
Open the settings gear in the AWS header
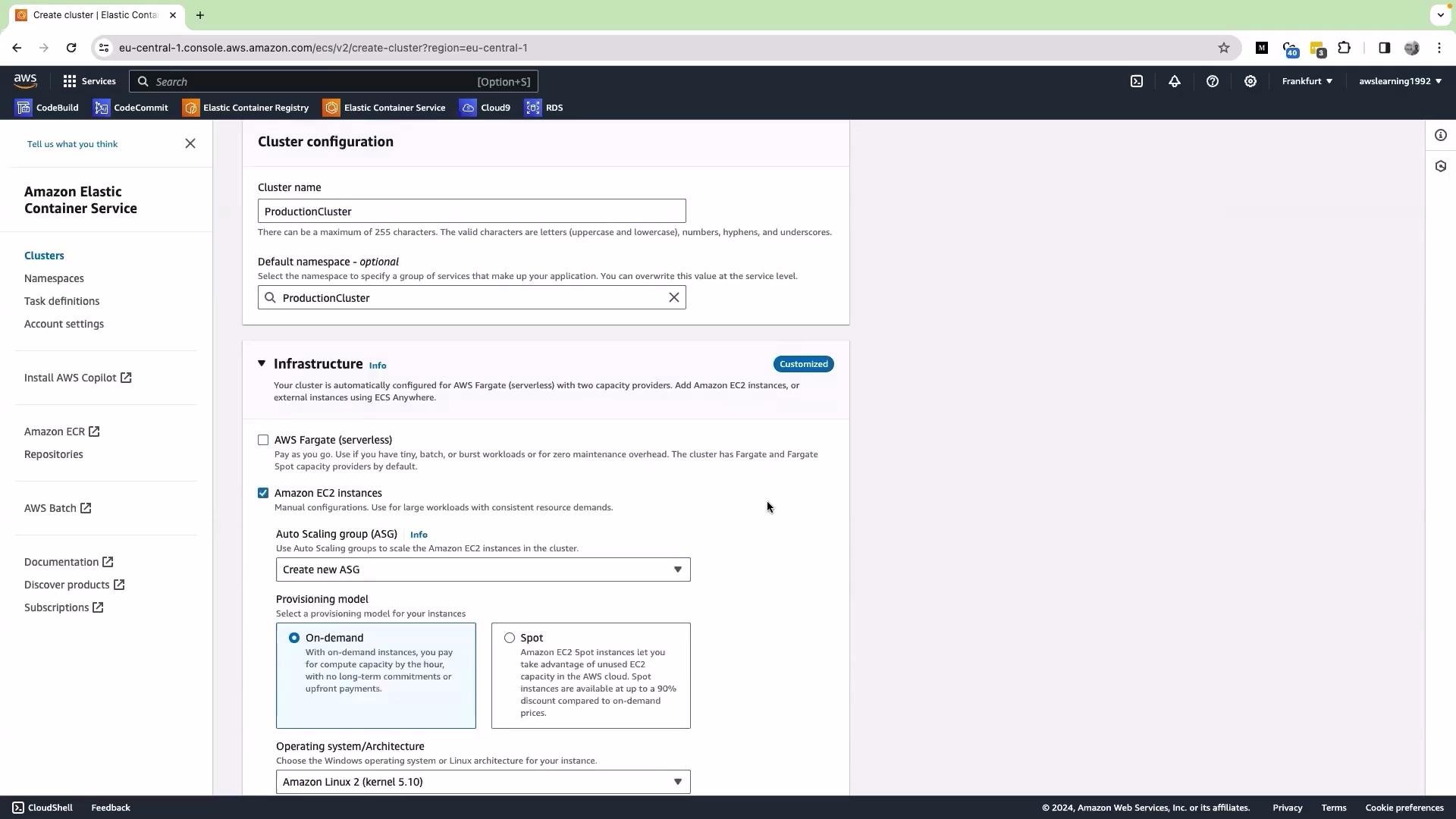click(x=1250, y=81)
